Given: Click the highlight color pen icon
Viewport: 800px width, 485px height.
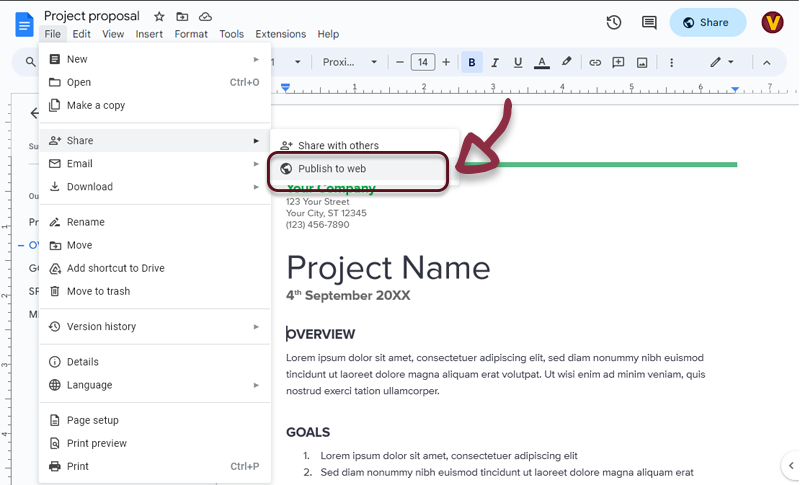Looking at the screenshot, I should pyautogui.click(x=566, y=62).
